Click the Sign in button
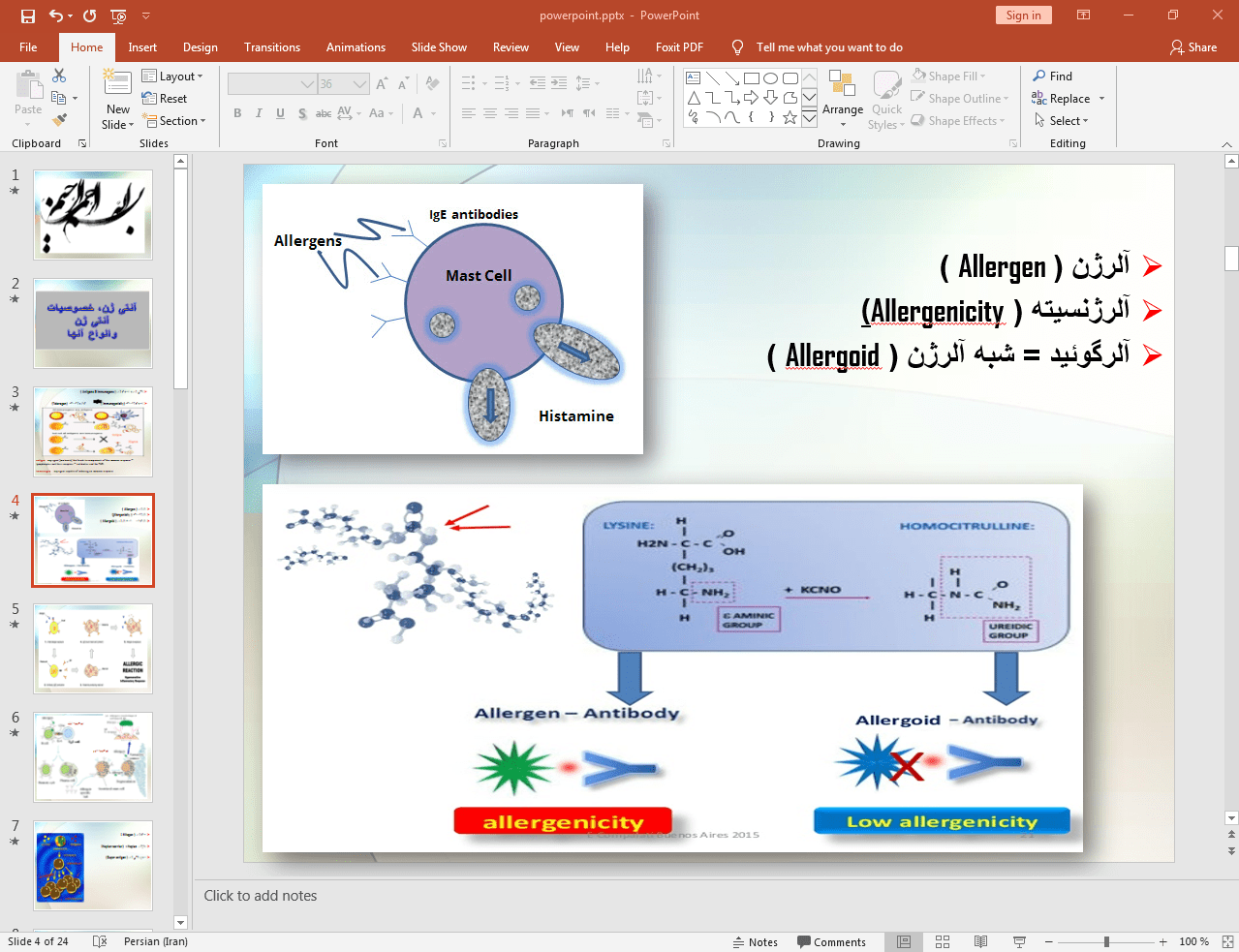 click(x=1023, y=15)
